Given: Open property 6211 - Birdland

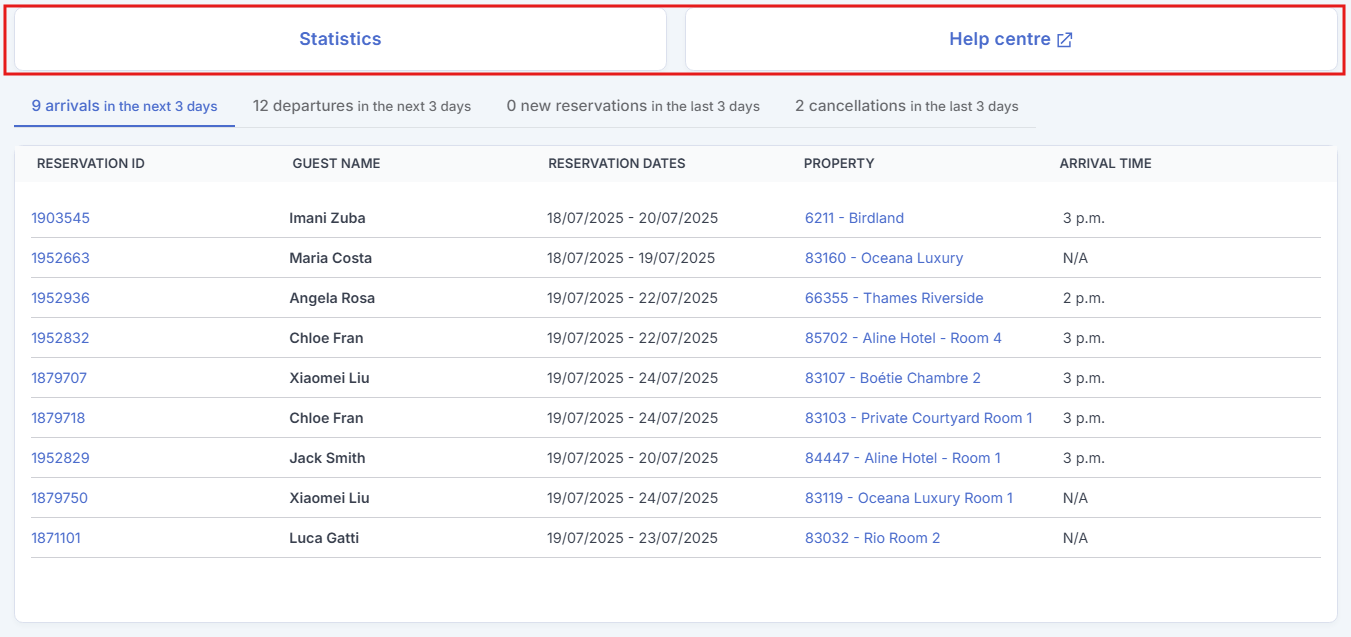Looking at the screenshot, I should 854,218.
